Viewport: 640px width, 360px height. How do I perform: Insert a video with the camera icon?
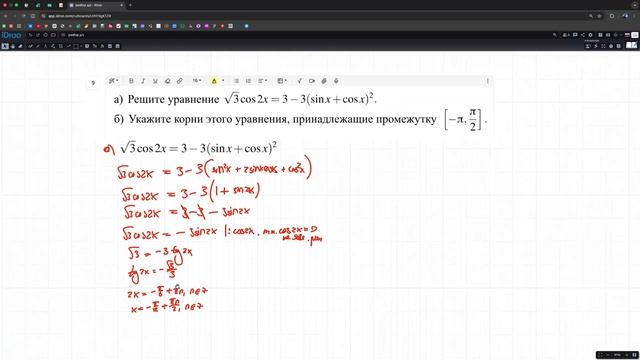pyautogui.click(x=312, y=81)
